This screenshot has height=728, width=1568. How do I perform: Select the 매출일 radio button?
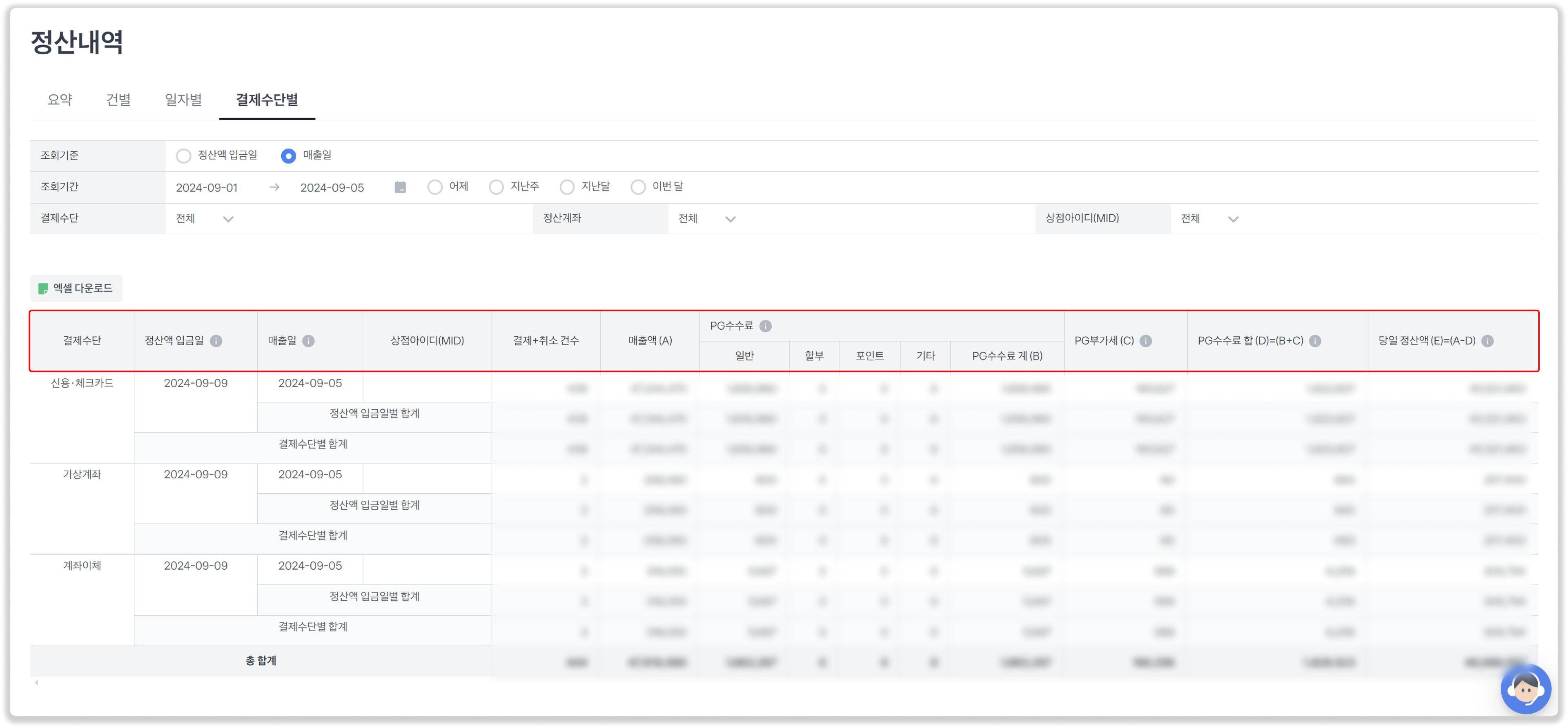coord(289,156)
